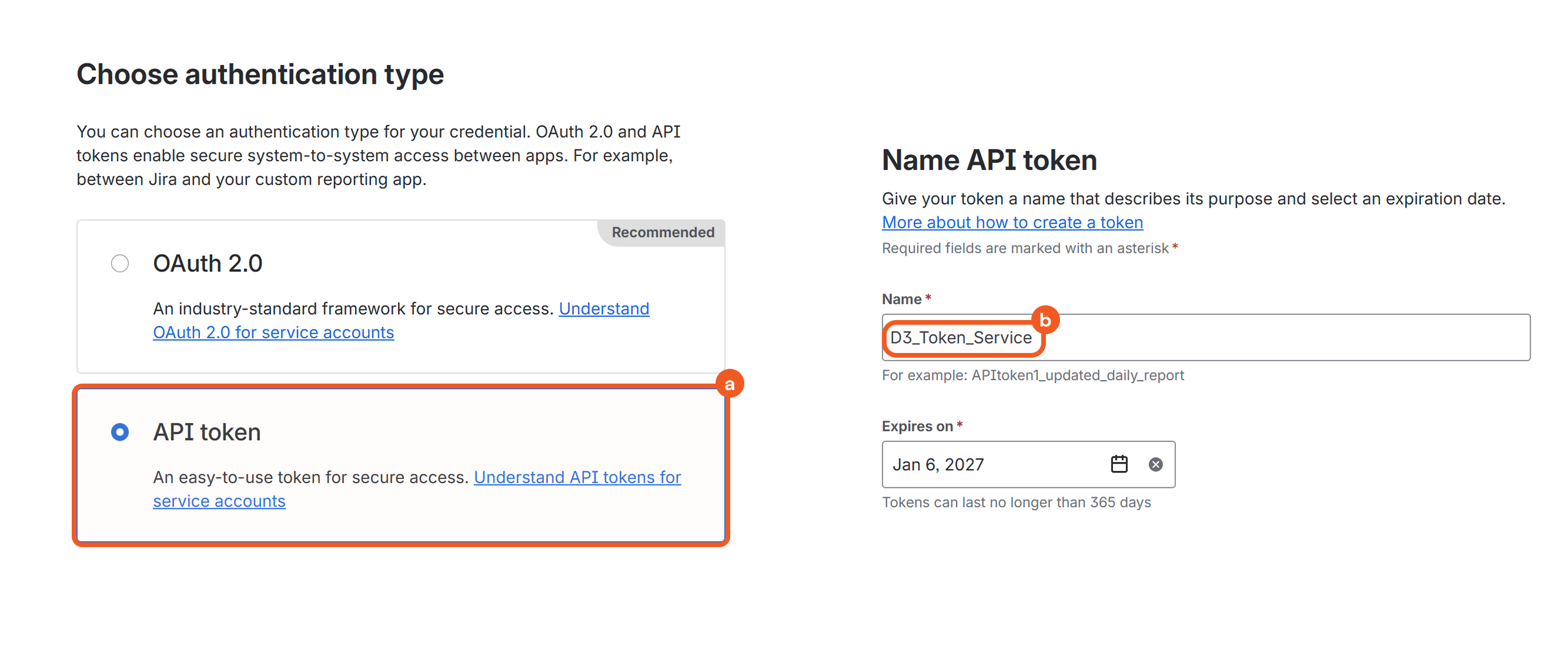Clear the expiration date with the X icon
Viewport: 1568px width, 653px height.
coord(1155,464)
